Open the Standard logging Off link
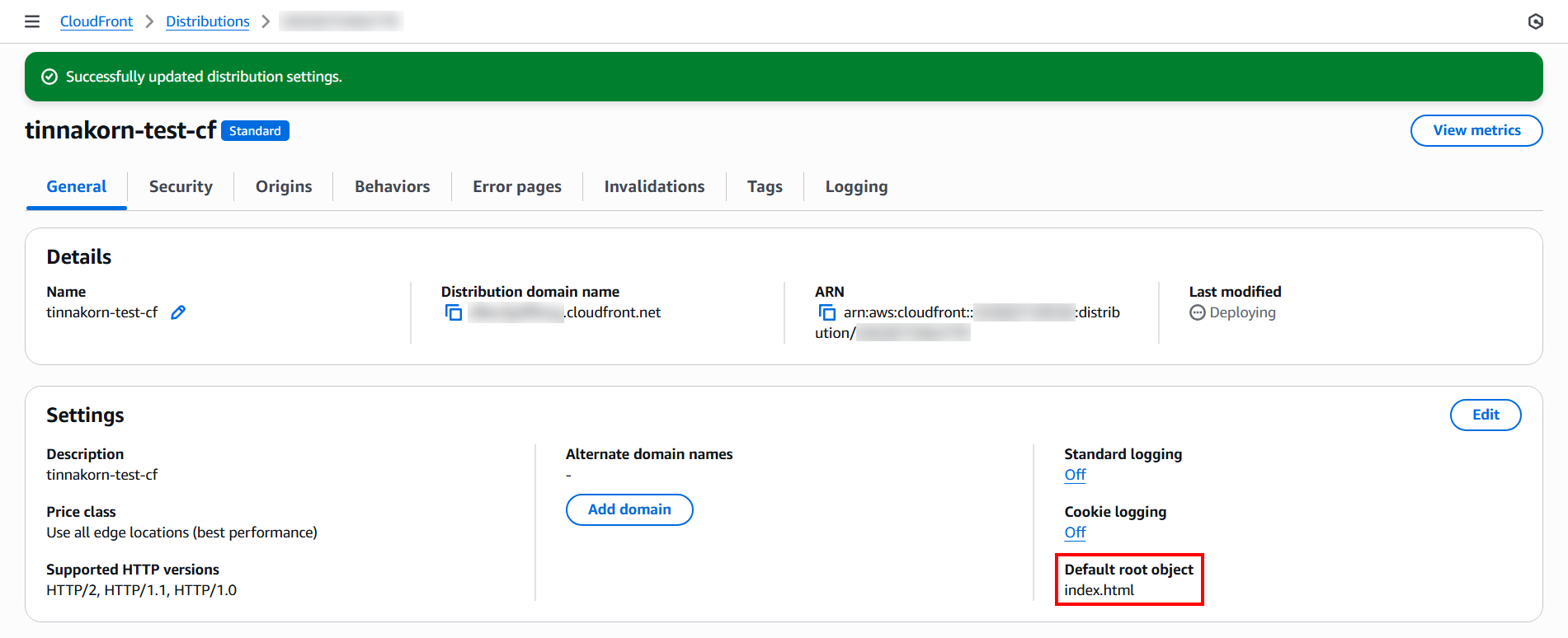The image size is (1568, 638). point(1075,475)
